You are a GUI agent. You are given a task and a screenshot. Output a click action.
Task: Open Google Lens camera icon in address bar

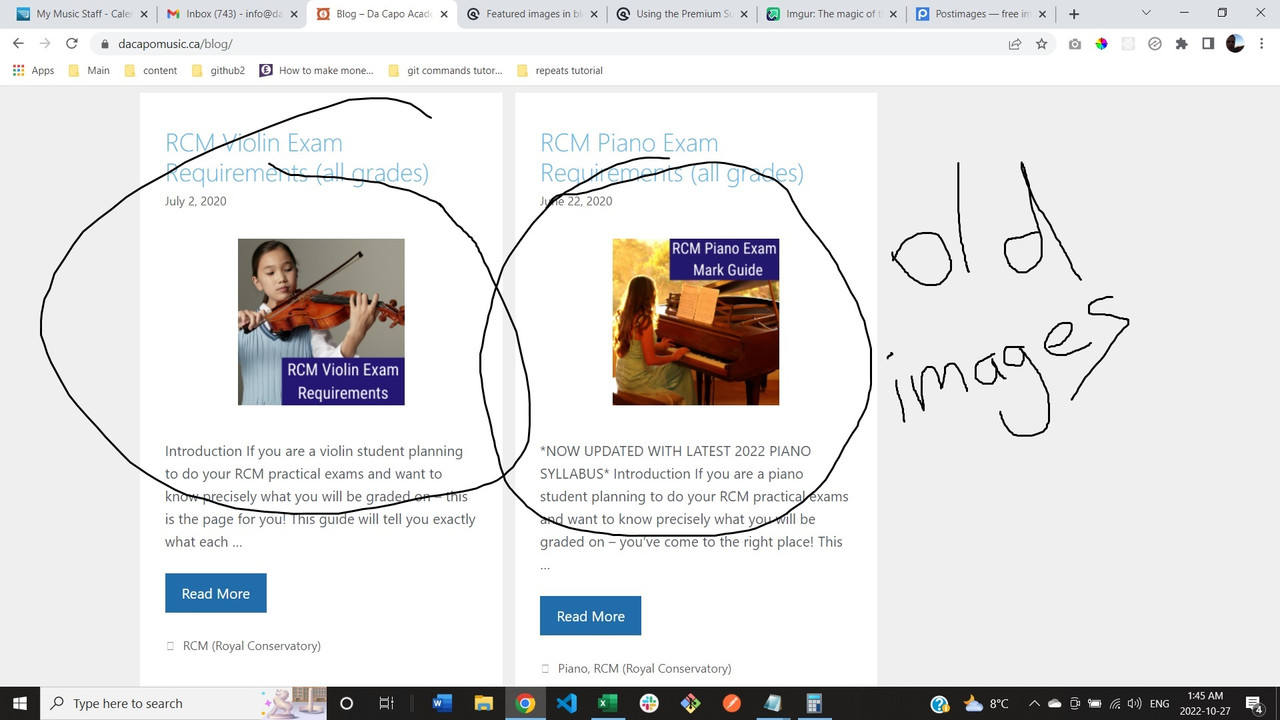pyautogui.click(x=1074, y=43)
